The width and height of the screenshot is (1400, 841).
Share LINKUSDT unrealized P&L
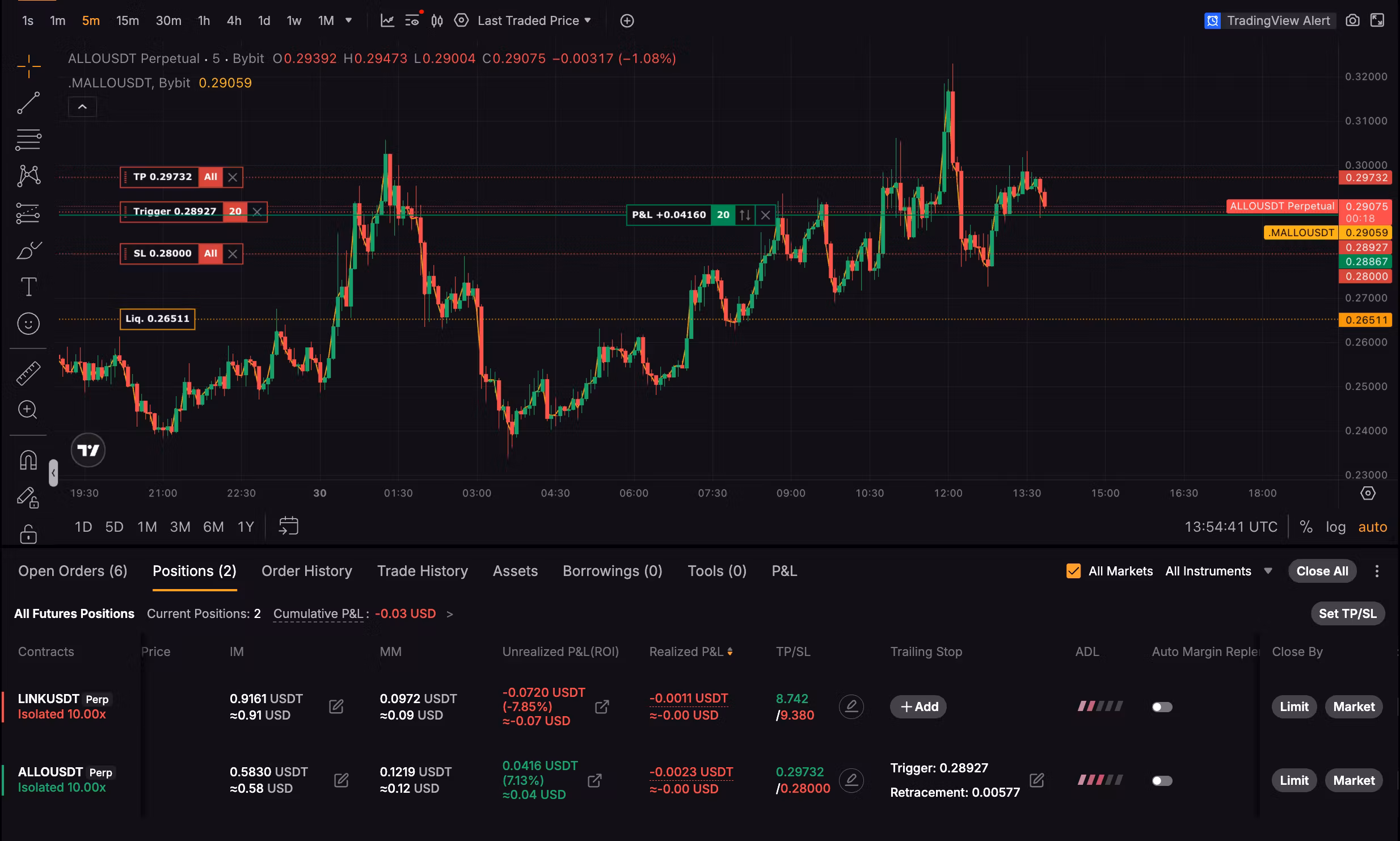(602, 707)
